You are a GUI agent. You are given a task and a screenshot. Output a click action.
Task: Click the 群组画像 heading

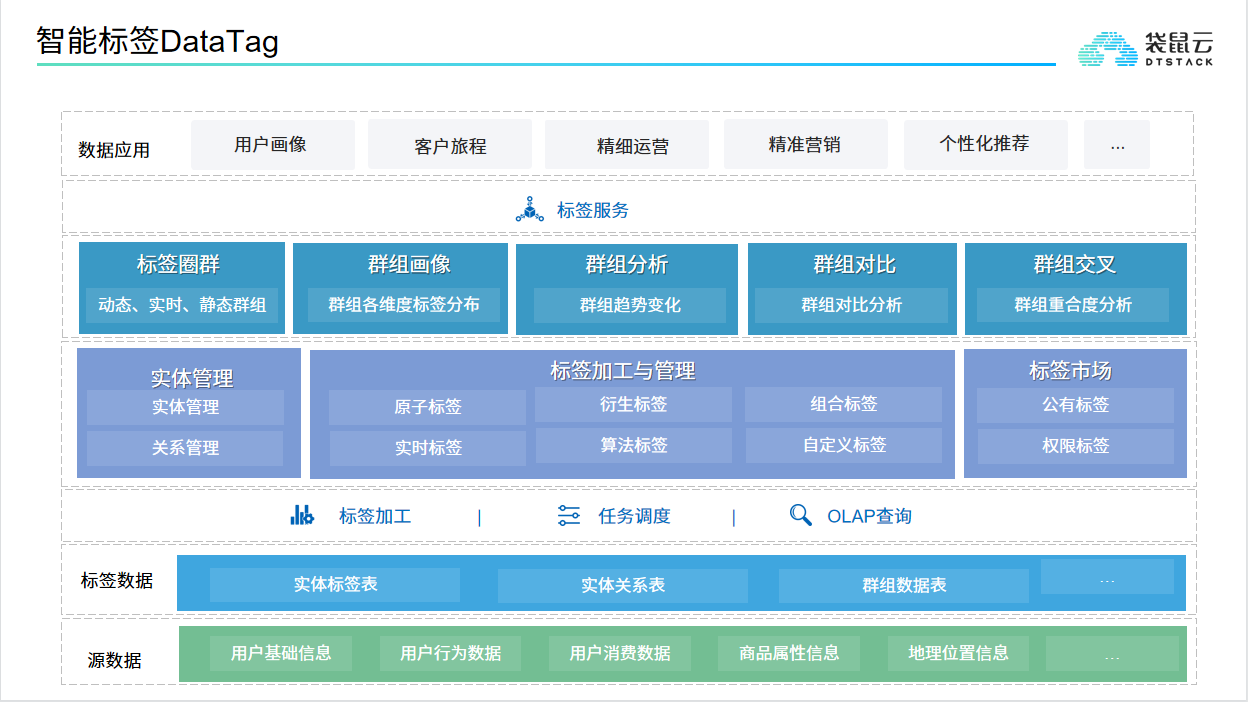(x=409, y=264)
